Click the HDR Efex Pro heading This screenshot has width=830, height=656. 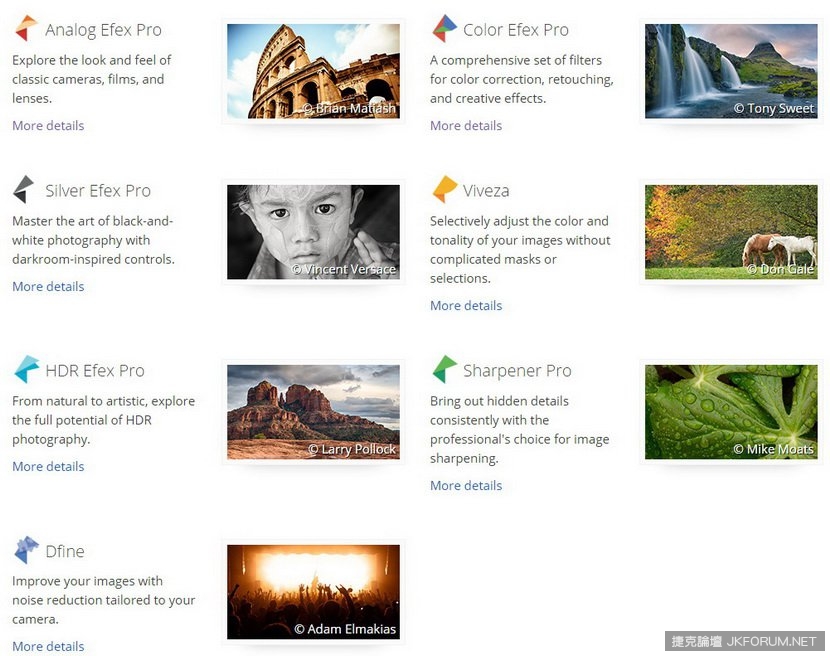tap(95, 371)
